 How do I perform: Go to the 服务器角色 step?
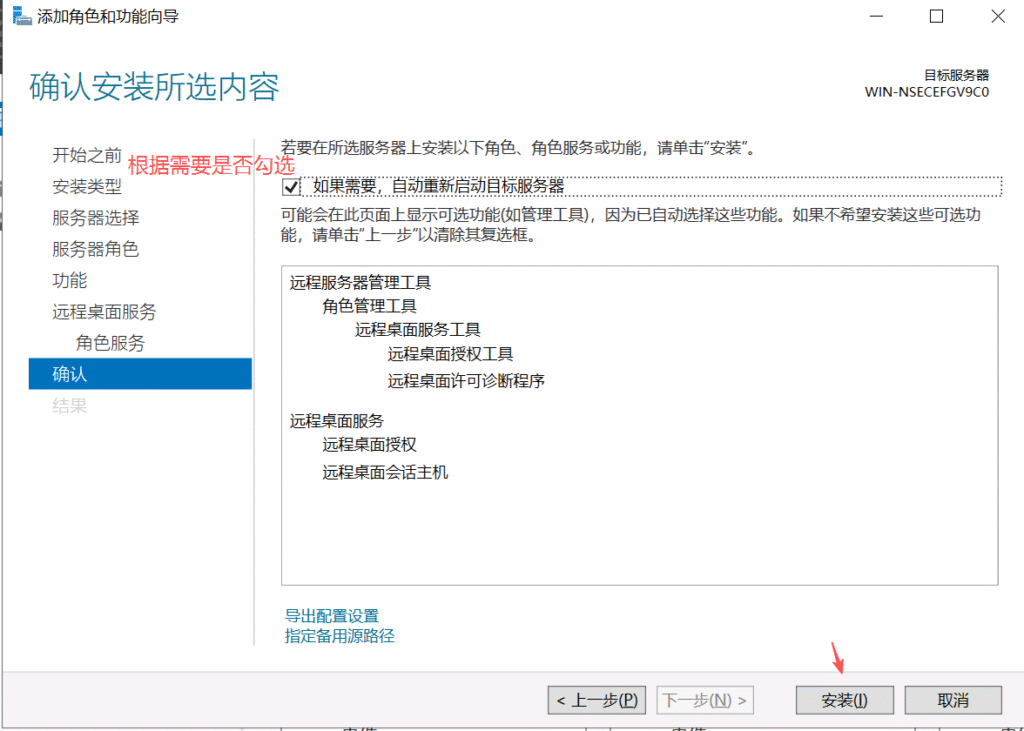pos(95,249)
